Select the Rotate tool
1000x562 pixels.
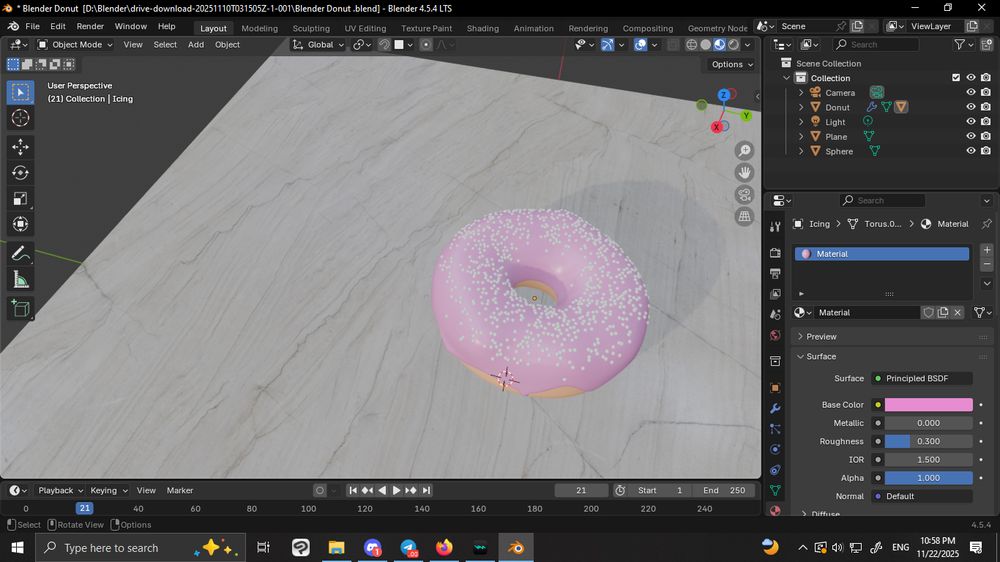pos(20,173)
